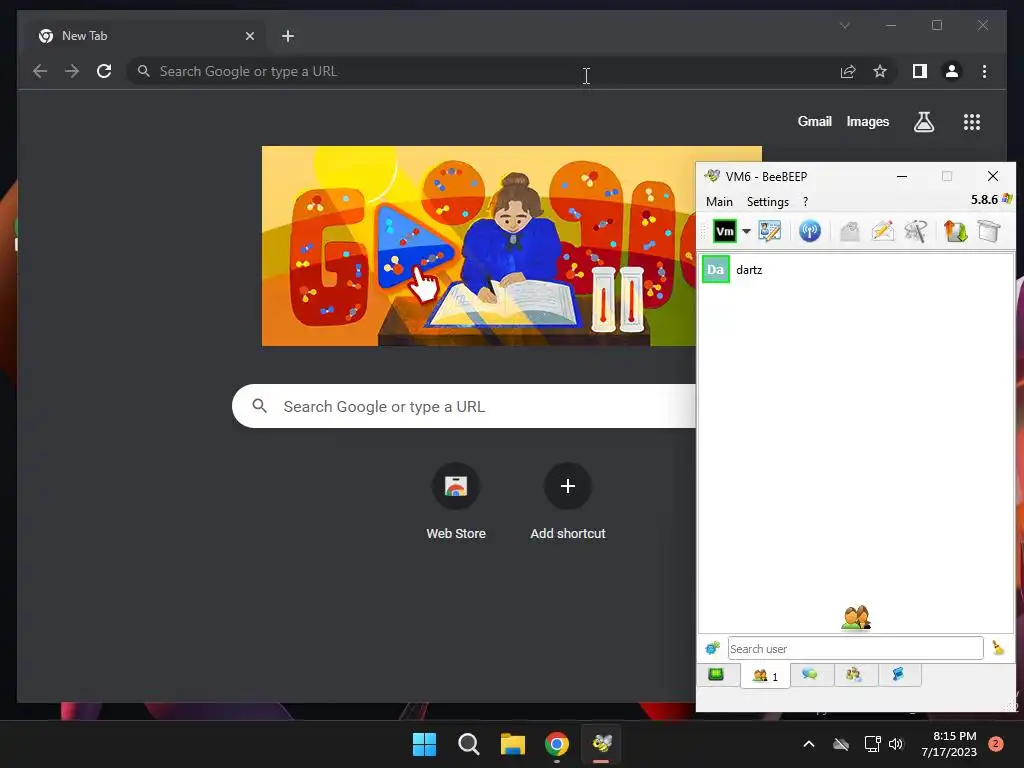Switch to the users tab showing 1
The width and height of the screenshot is (1024, 768).
(765, 676)
